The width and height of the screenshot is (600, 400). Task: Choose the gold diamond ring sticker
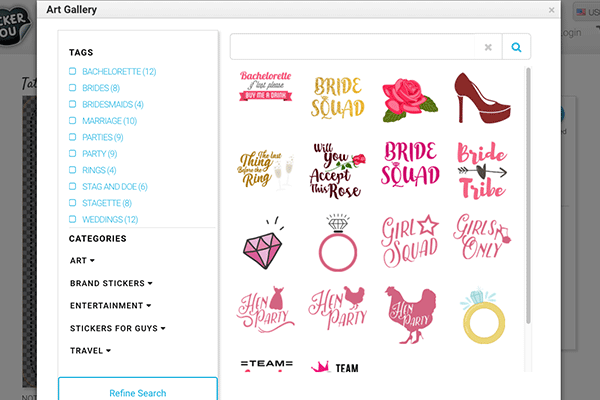481,312
